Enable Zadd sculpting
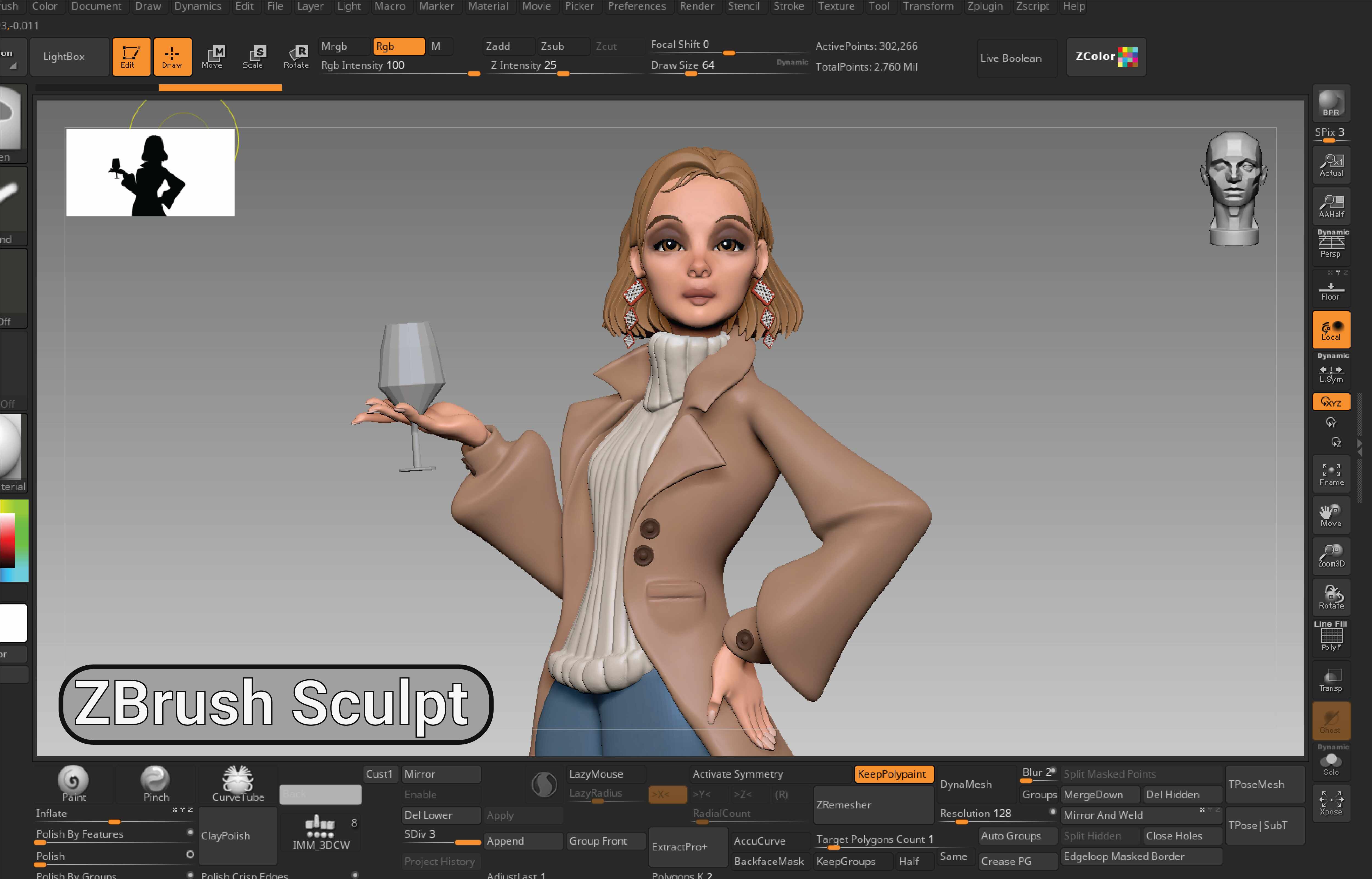 [x=508, y=46]
